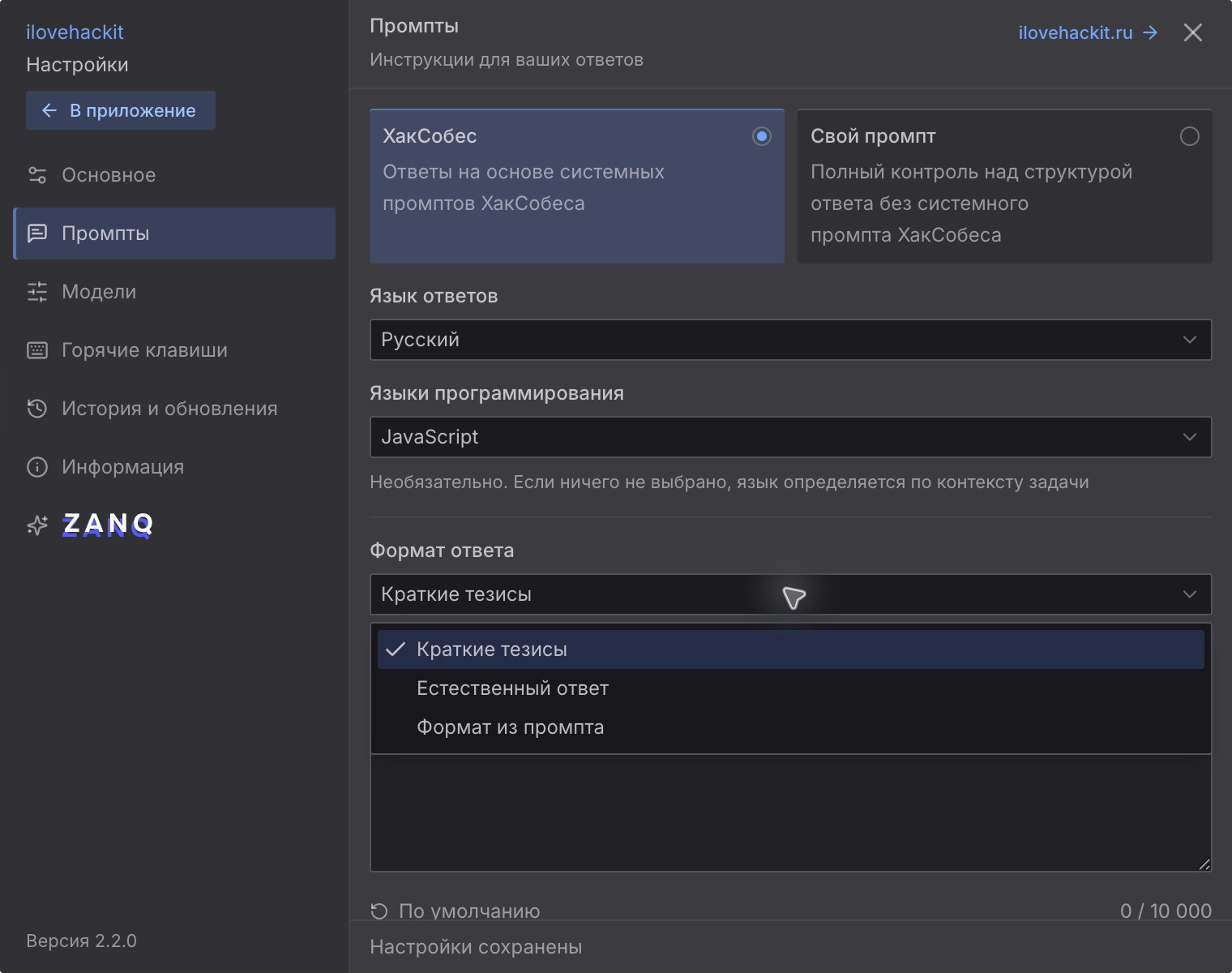The height and width of the screenshot is (973, 1232).
Task: Select the Промпты sidebar item
Action: pos(174,234)
